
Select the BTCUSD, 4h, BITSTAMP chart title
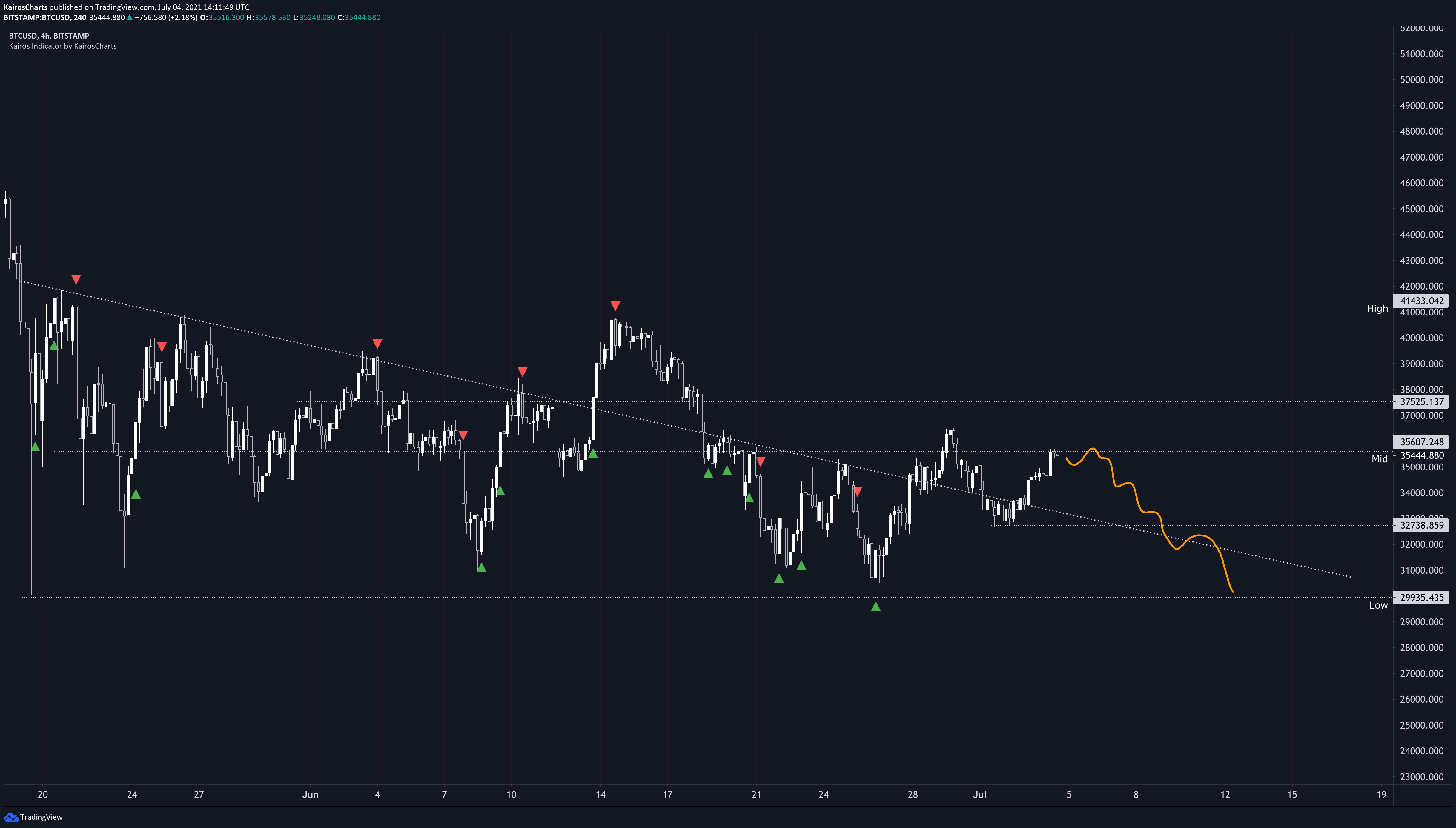[49, 36]
